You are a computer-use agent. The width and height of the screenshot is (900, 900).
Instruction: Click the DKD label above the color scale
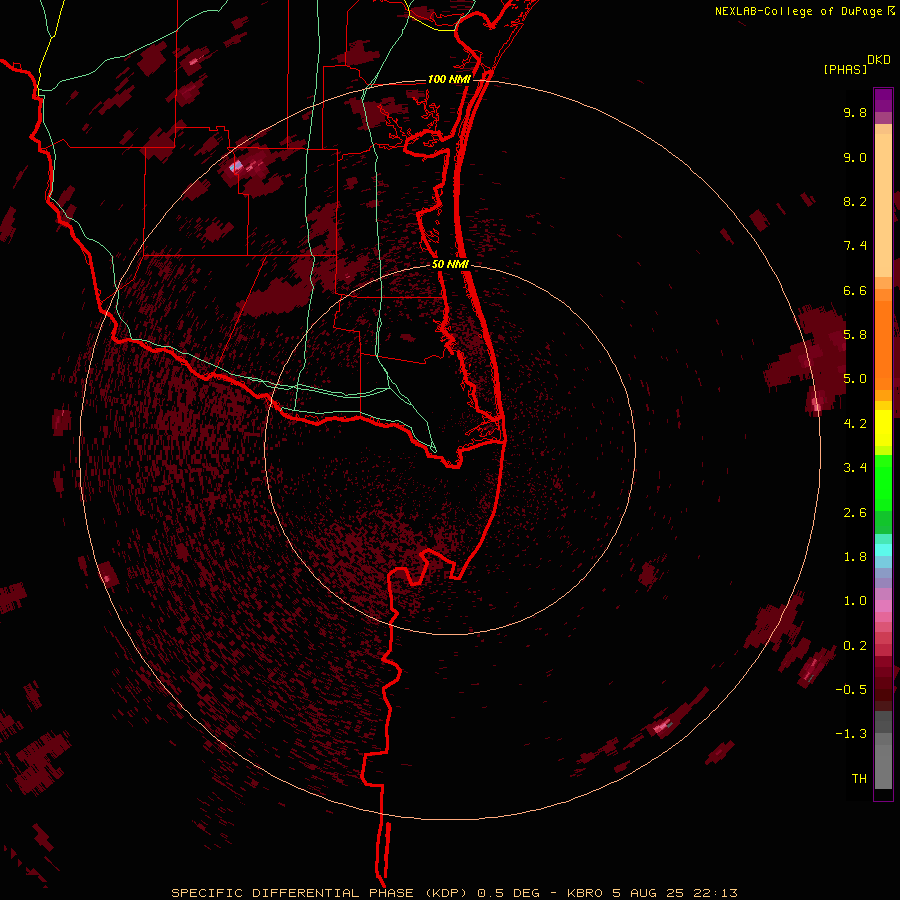coord(879,60)
